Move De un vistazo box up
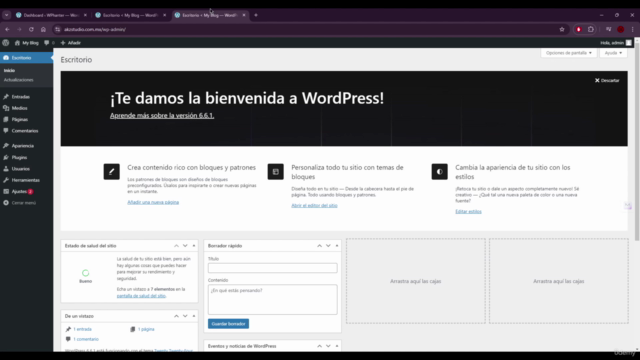The image size is (640, 360). pyautogui.click(x=176, y=316)
